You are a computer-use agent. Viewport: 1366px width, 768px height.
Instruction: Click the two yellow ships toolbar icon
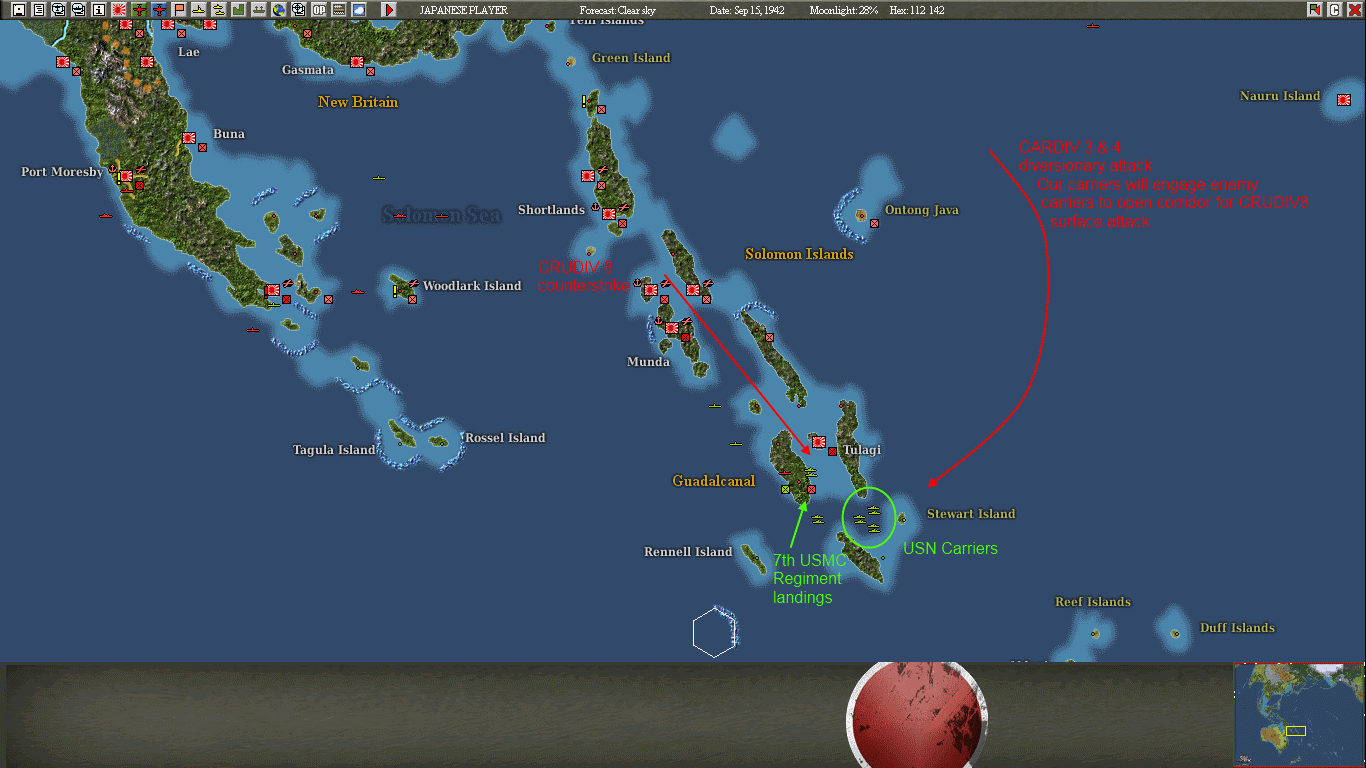click(x=218, y=10)
